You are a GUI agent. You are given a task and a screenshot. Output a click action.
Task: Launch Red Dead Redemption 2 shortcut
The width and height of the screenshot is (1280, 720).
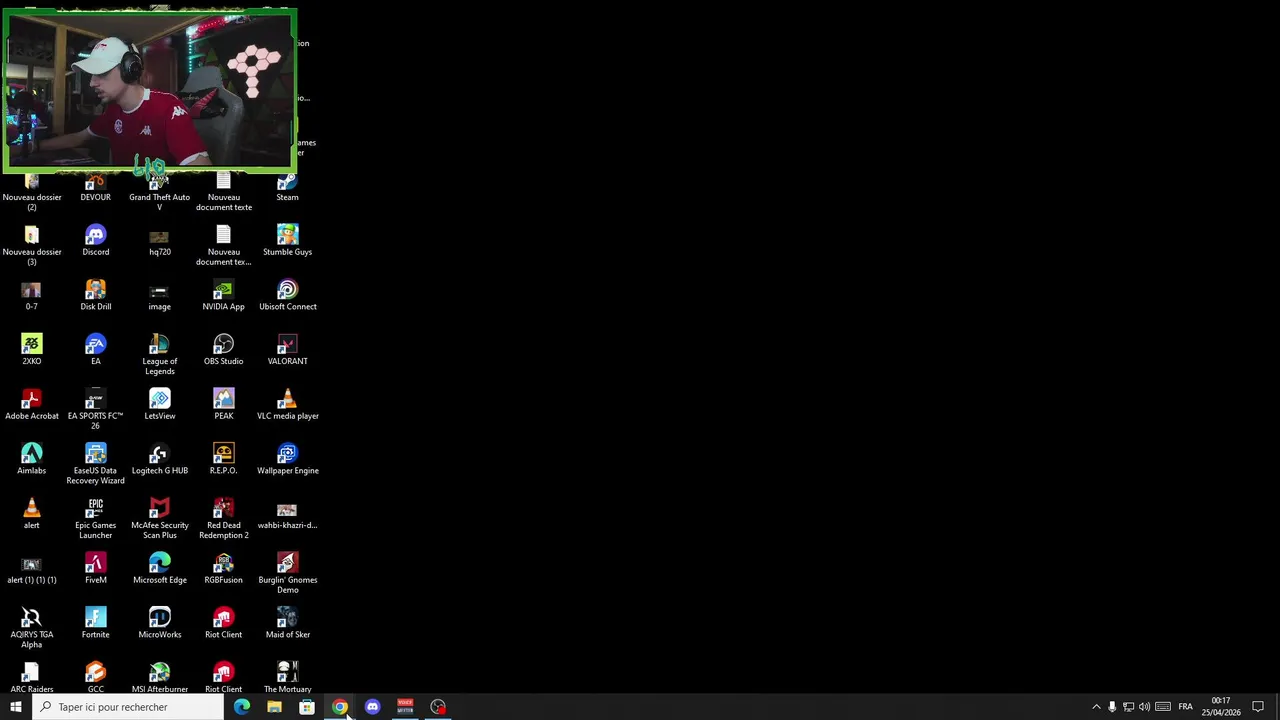coord(223,519)
